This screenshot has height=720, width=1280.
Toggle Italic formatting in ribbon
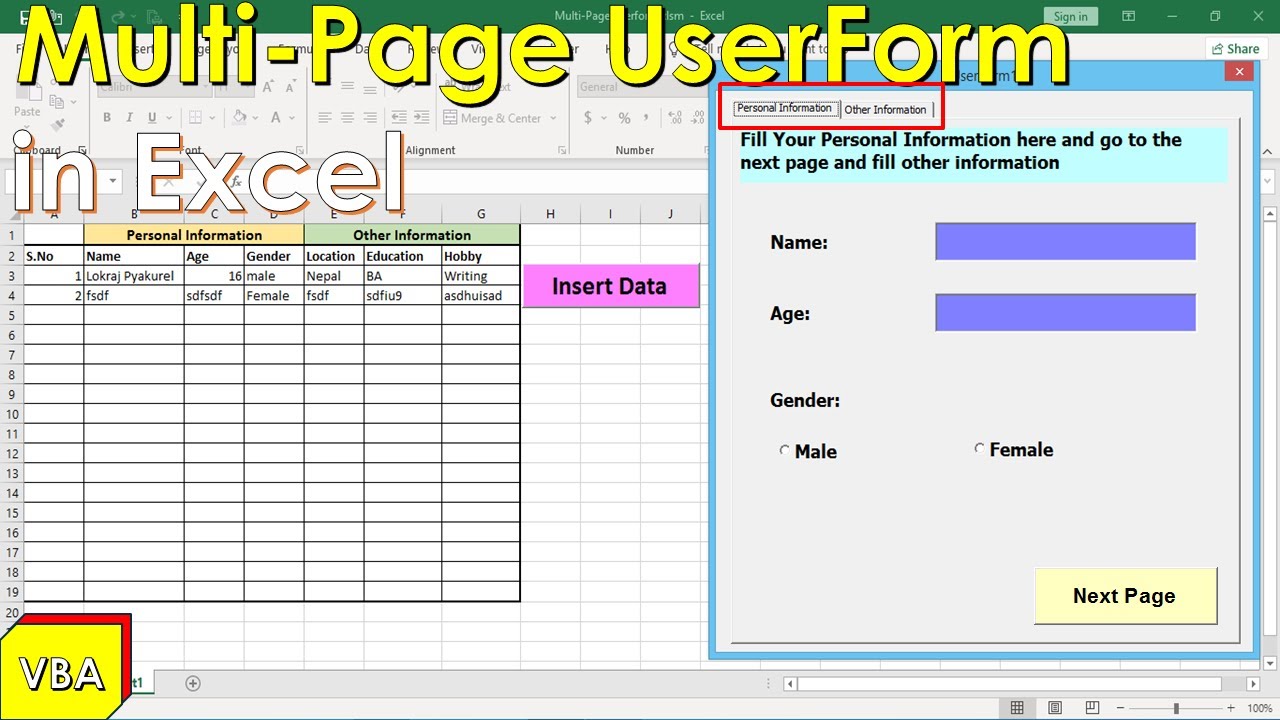[130, 118]
